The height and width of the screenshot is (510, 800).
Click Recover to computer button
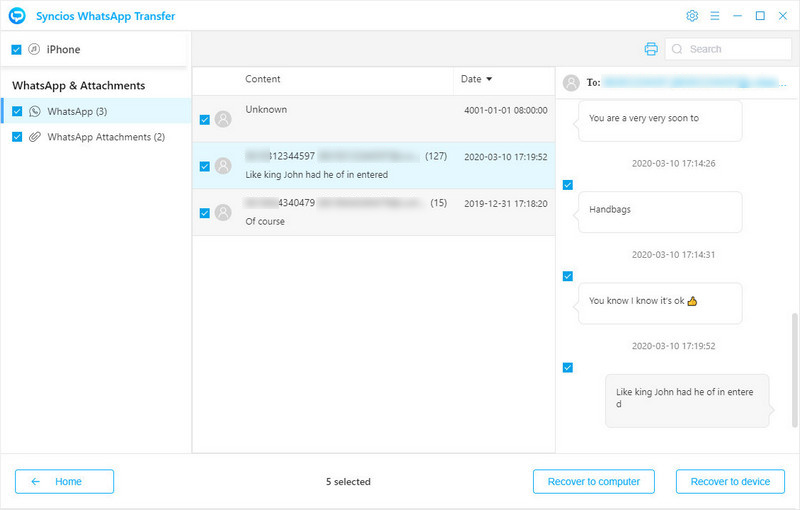coord(593,481)
